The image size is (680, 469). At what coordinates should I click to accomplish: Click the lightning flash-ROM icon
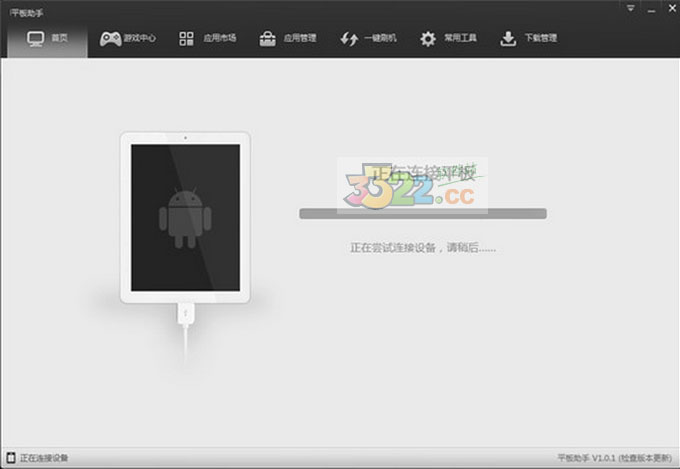point(349,39)
